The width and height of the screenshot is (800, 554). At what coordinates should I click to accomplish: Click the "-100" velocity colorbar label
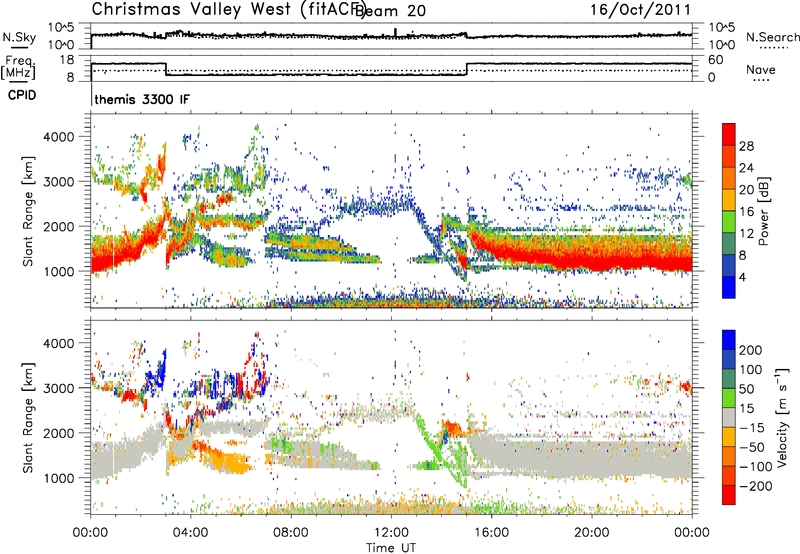(x=756, y=467)
